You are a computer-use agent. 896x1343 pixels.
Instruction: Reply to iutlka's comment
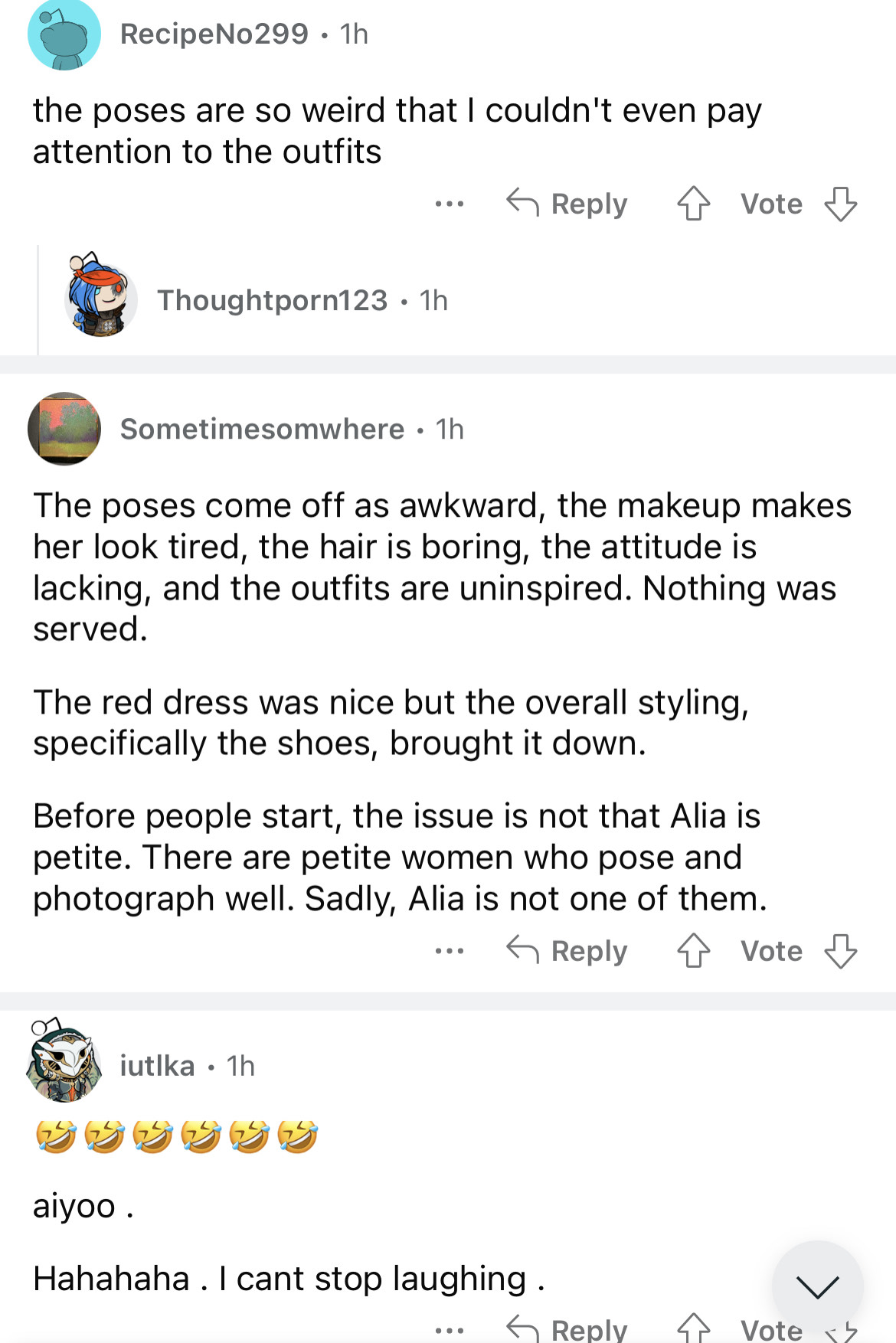[567, 1331]
